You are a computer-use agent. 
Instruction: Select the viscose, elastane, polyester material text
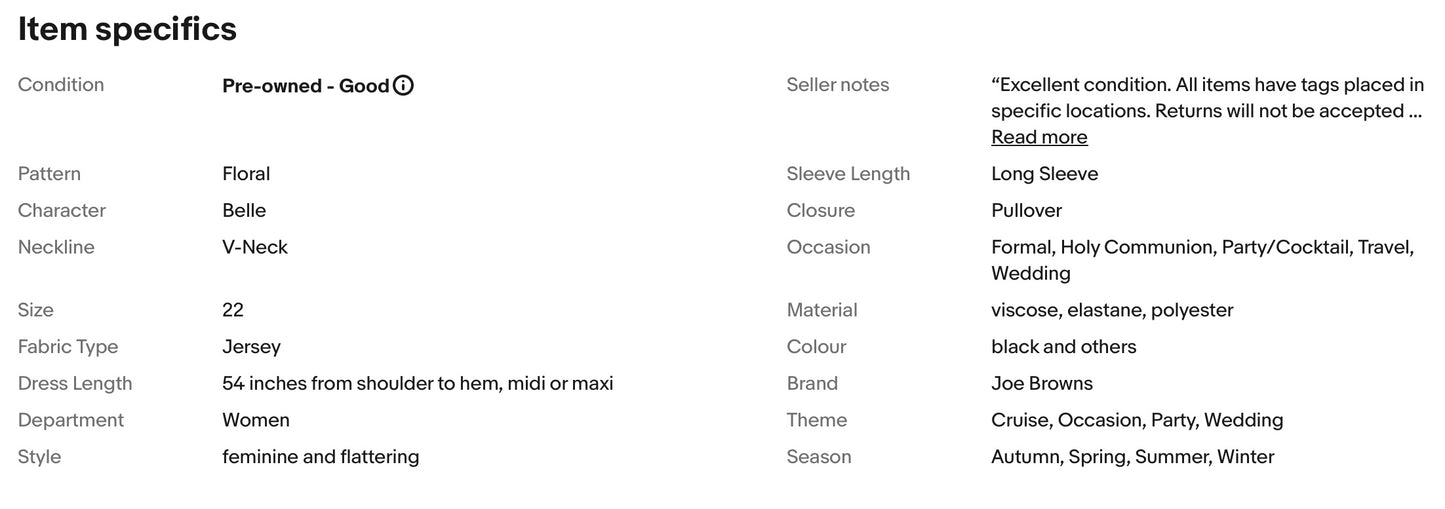[x=1112, y=310]
